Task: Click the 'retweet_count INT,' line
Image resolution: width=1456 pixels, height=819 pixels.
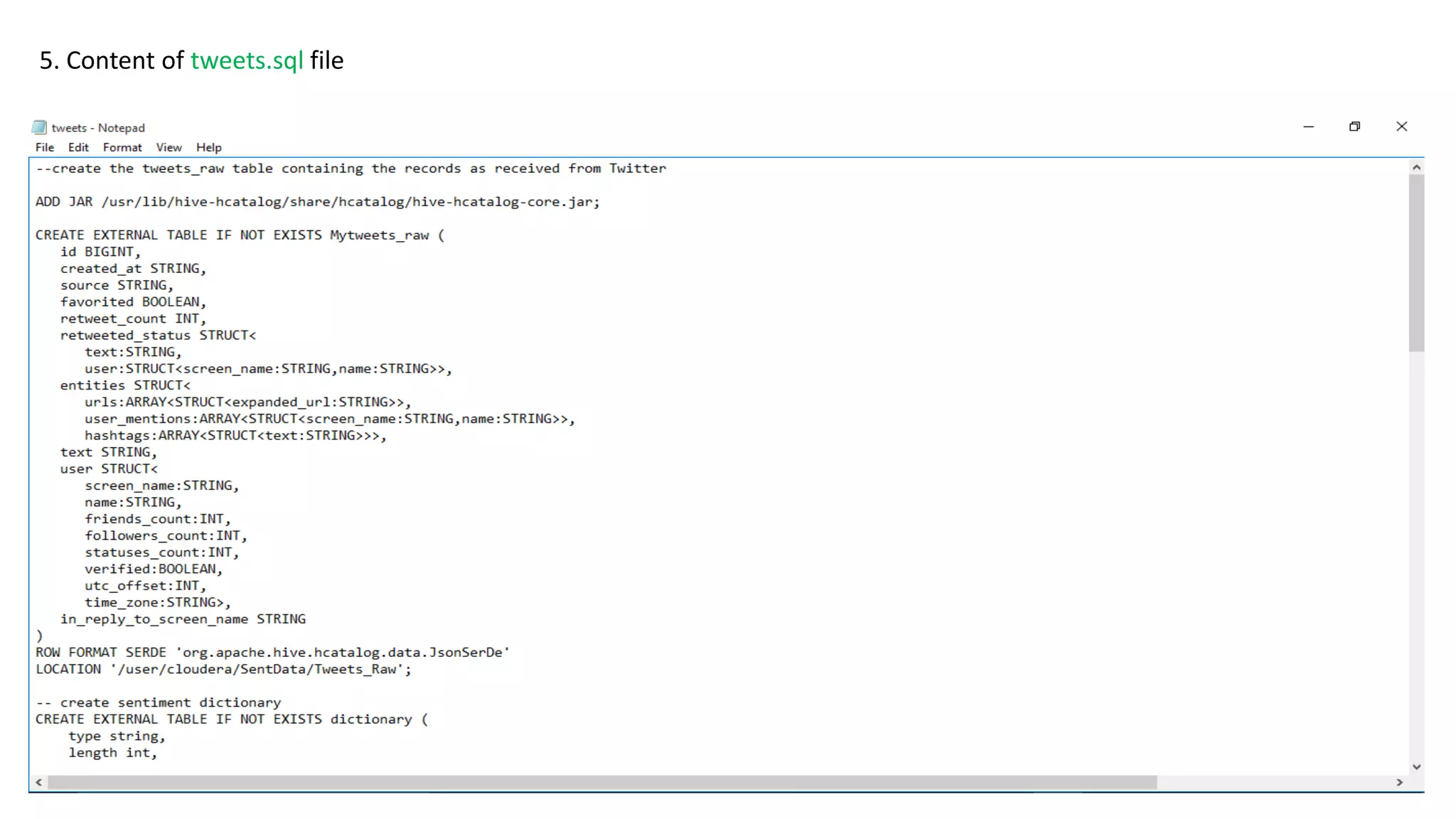Action: pos(133,318)
